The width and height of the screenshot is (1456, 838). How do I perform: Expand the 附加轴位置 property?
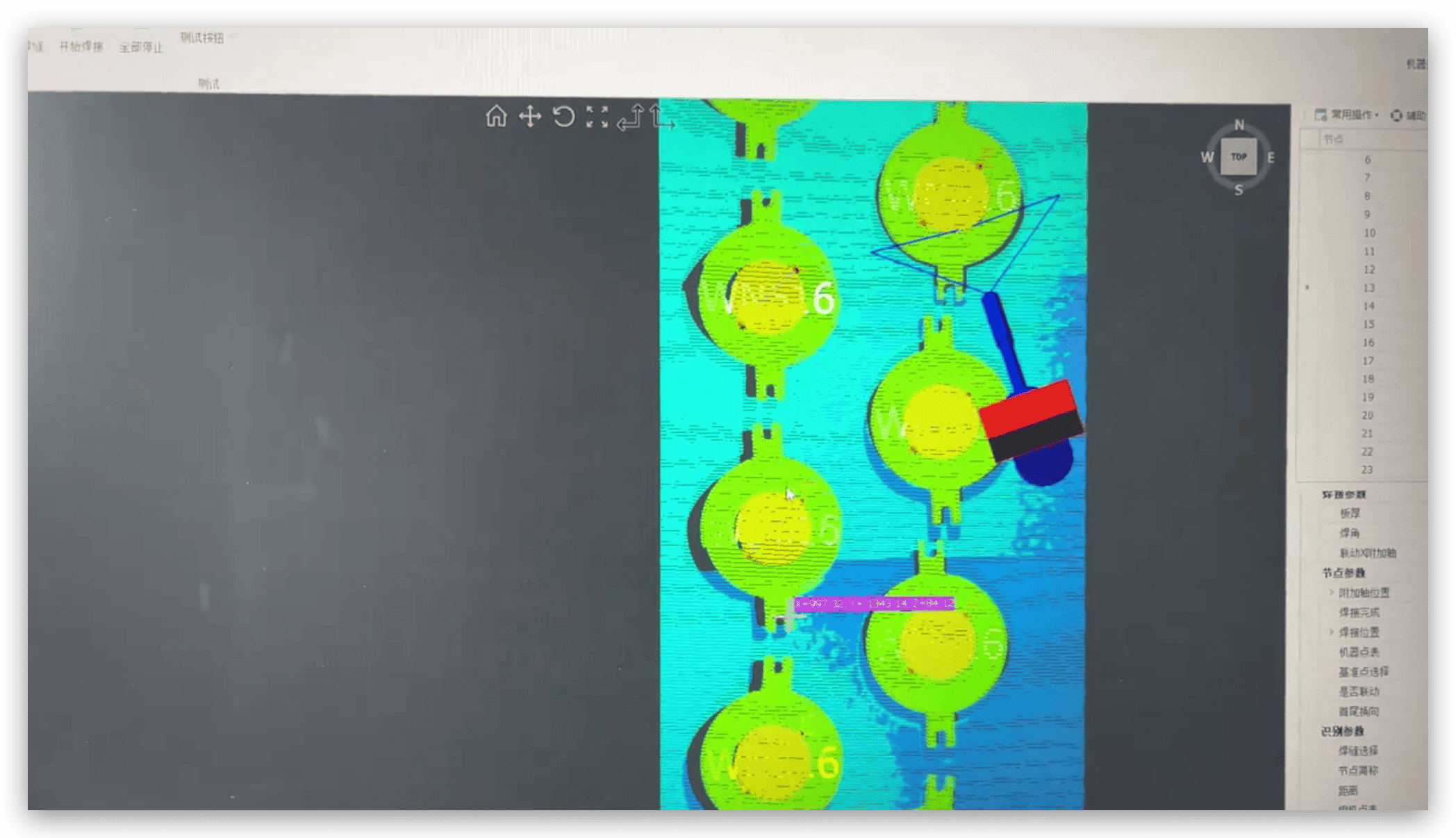point(1332,593)
